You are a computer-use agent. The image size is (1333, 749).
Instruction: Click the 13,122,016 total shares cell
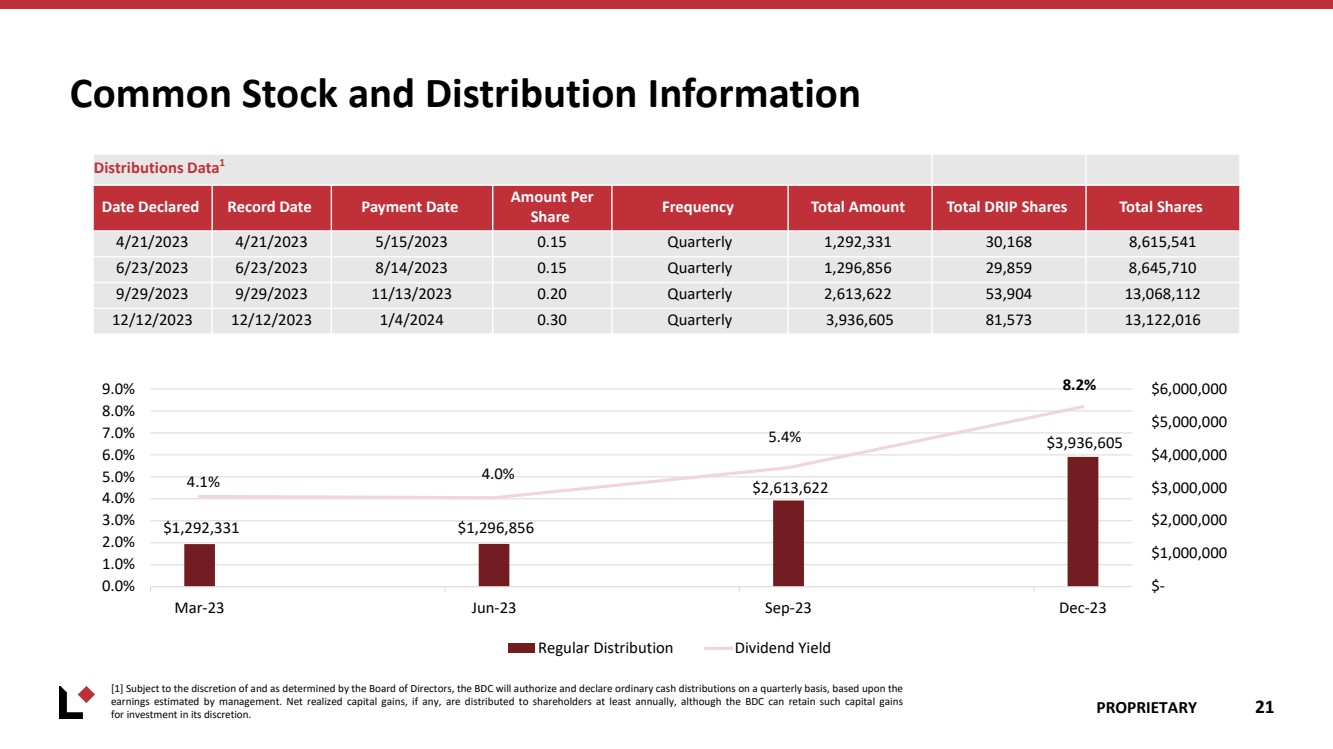[1161, 321]
